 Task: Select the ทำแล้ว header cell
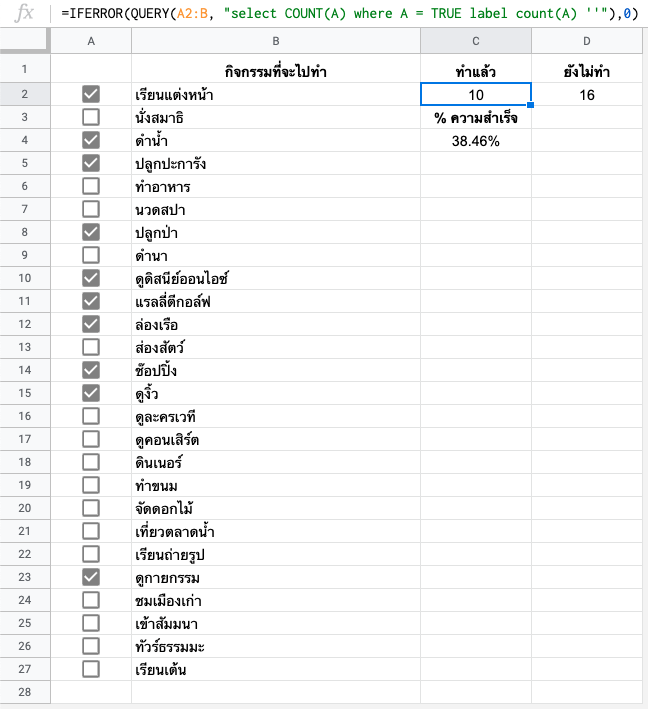[x=476, y=69]
